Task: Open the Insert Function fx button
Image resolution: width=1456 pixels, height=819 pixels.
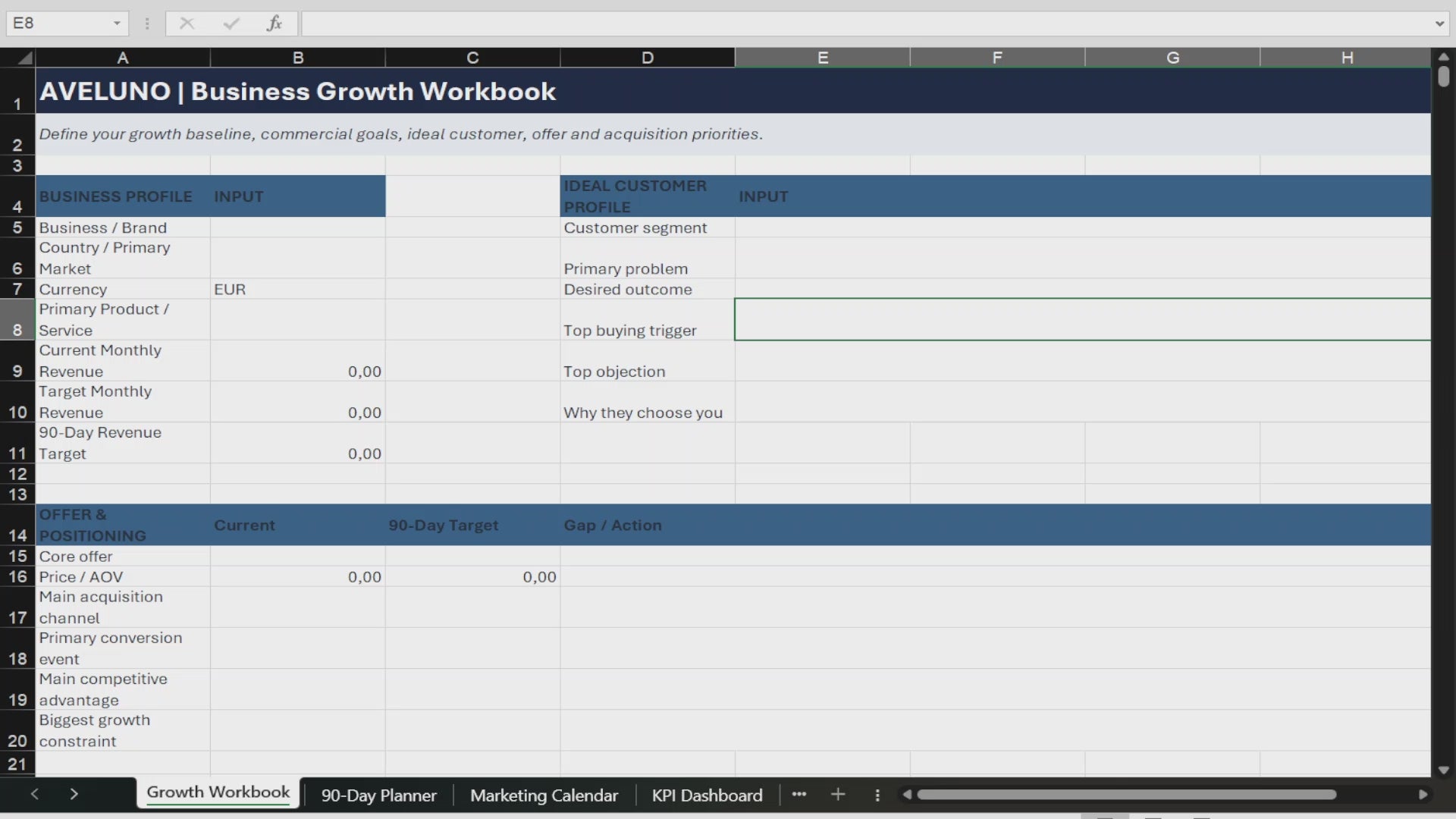Action: click(x=275, y=24)
